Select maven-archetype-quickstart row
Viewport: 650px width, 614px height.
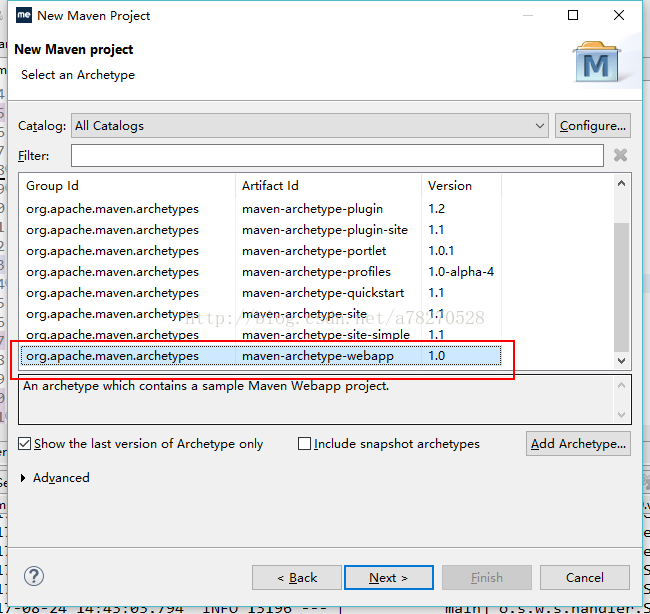pos(260,293)
